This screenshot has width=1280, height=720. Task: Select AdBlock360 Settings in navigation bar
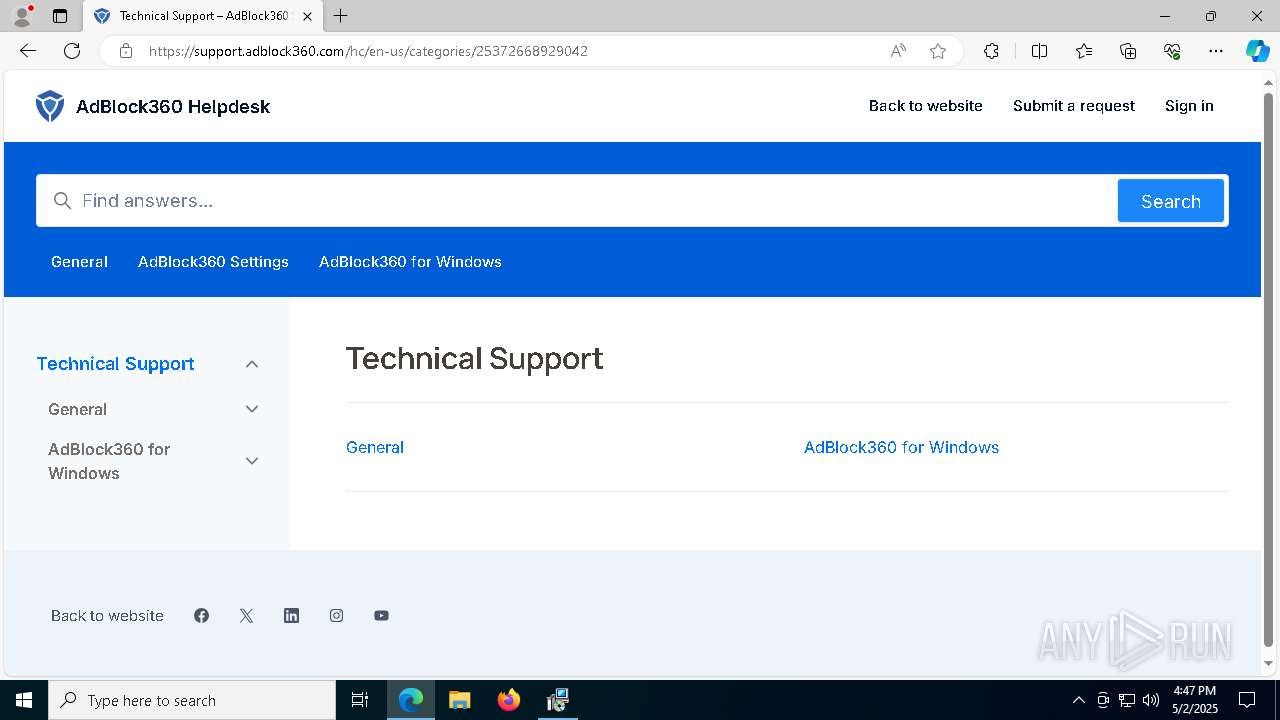(x=213, y=262)
